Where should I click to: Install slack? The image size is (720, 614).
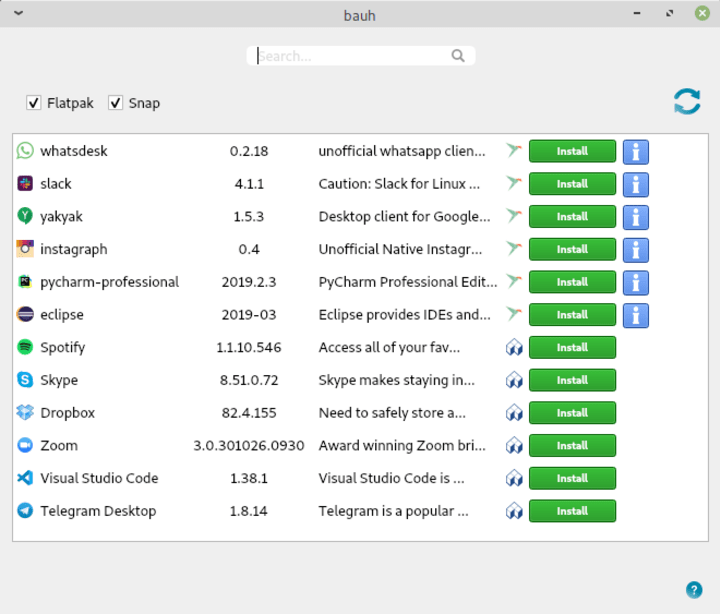[572, 184]
